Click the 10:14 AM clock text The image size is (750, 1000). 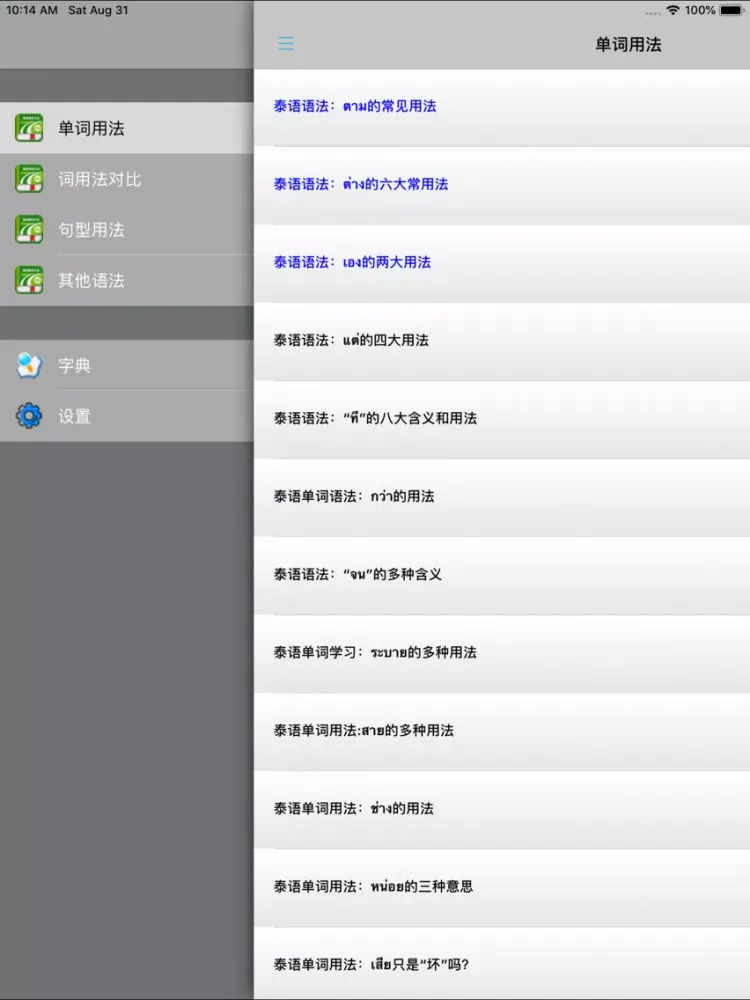point(32,10)
